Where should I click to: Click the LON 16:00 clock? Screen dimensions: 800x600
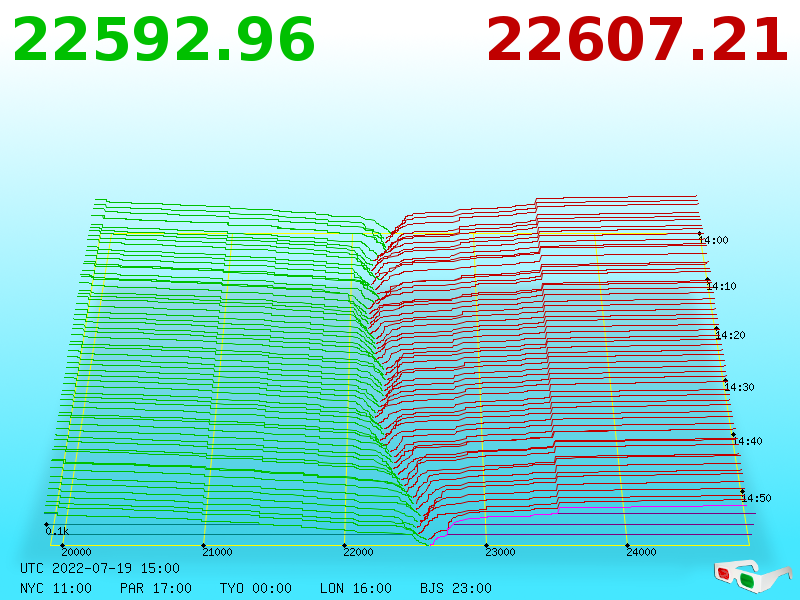(356, 588)
